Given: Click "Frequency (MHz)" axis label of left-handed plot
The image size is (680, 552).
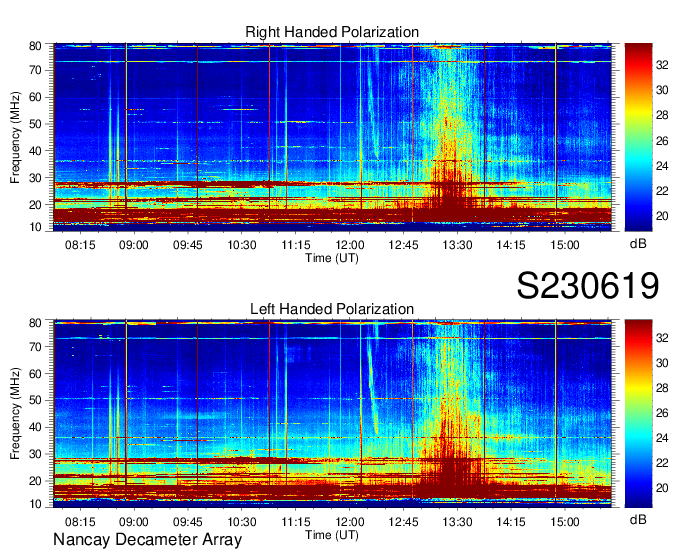Looking at the screenshot, I should pos(15,414).
